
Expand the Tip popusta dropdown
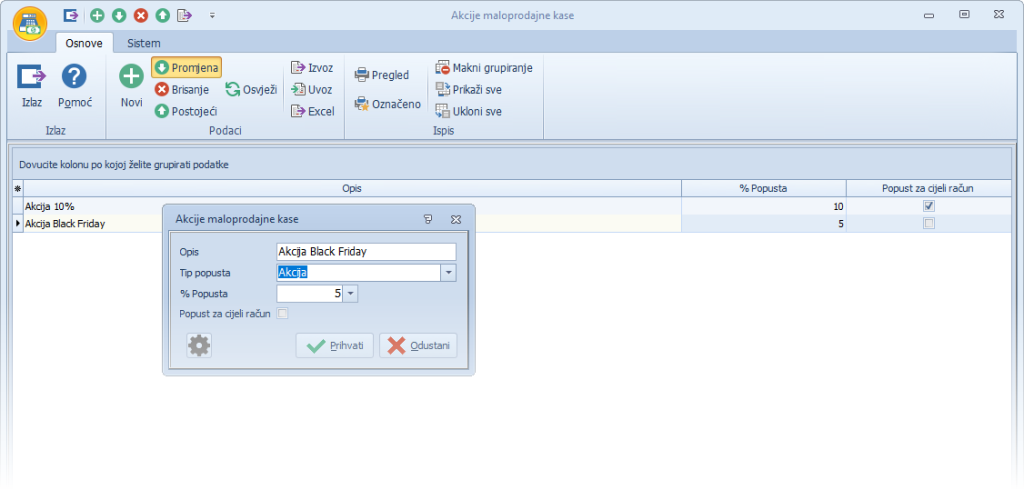coord(449,273)
